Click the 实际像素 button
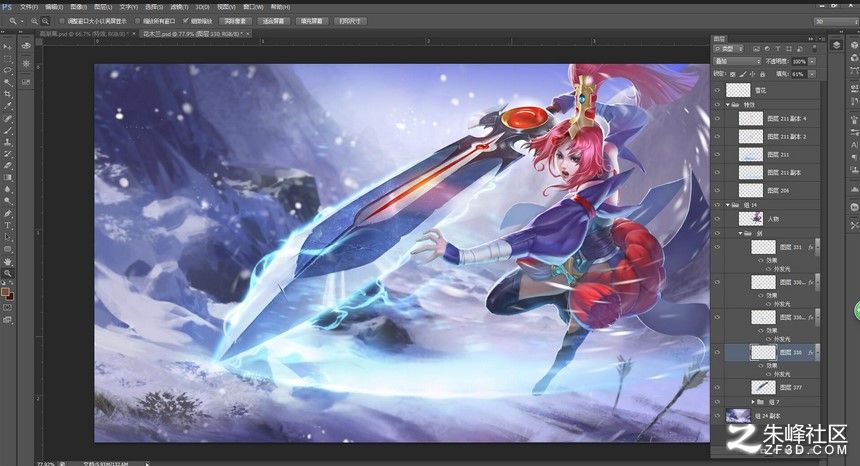The height and width of the screenshot is (466, 860). click(235, 21)
